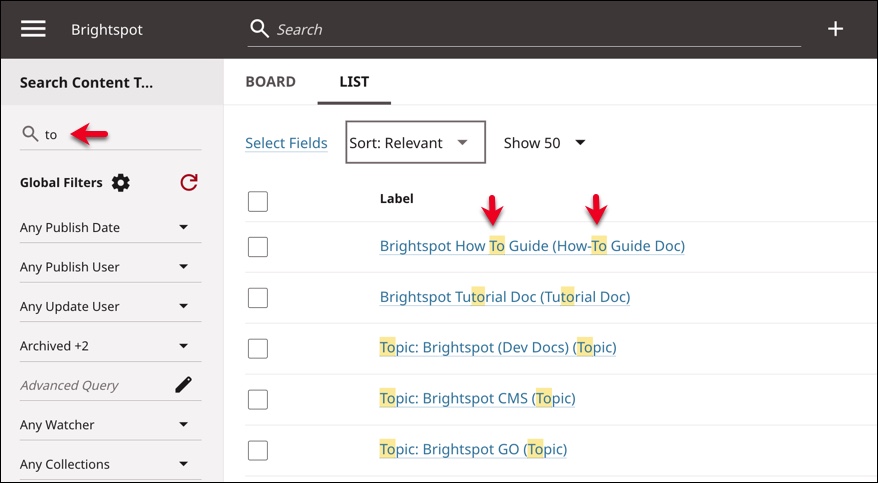Image resolution: width=878 pixels, height=483 pixels.
Task: Open the Sort: Relevant dropdown
Action: click(415, 142)
